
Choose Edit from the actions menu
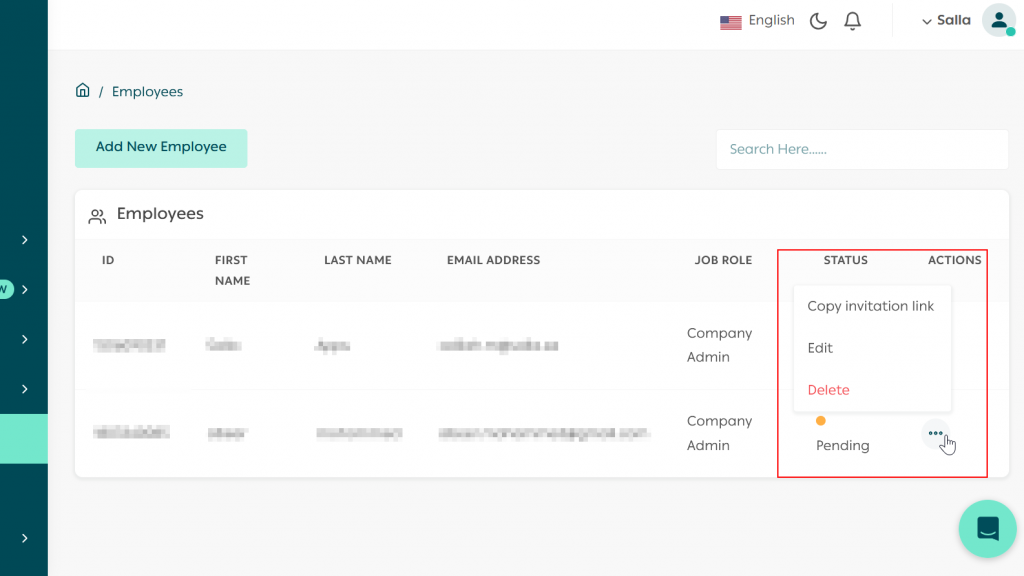tap(820, 348)
